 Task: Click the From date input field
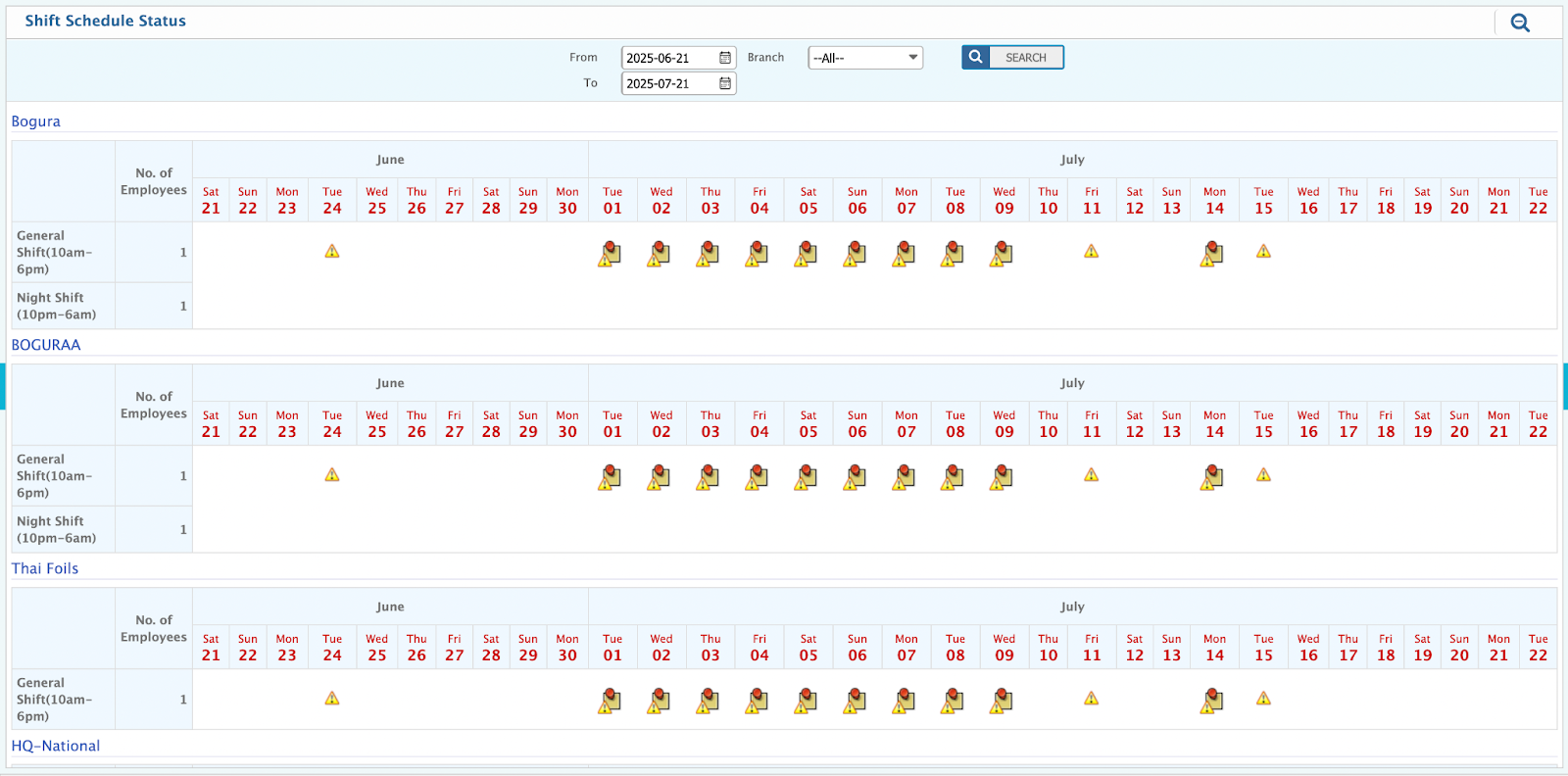[x=669, y=58]
